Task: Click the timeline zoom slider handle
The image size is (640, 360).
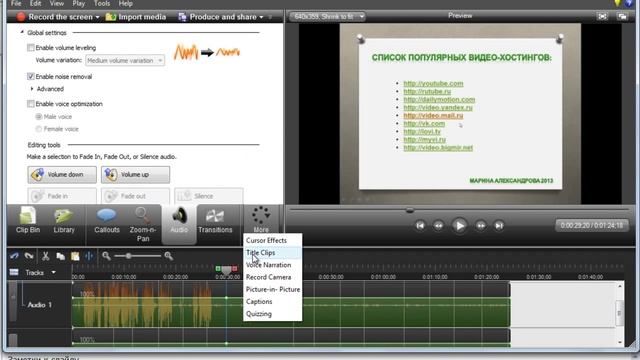Action: click(x=128, y=256)
